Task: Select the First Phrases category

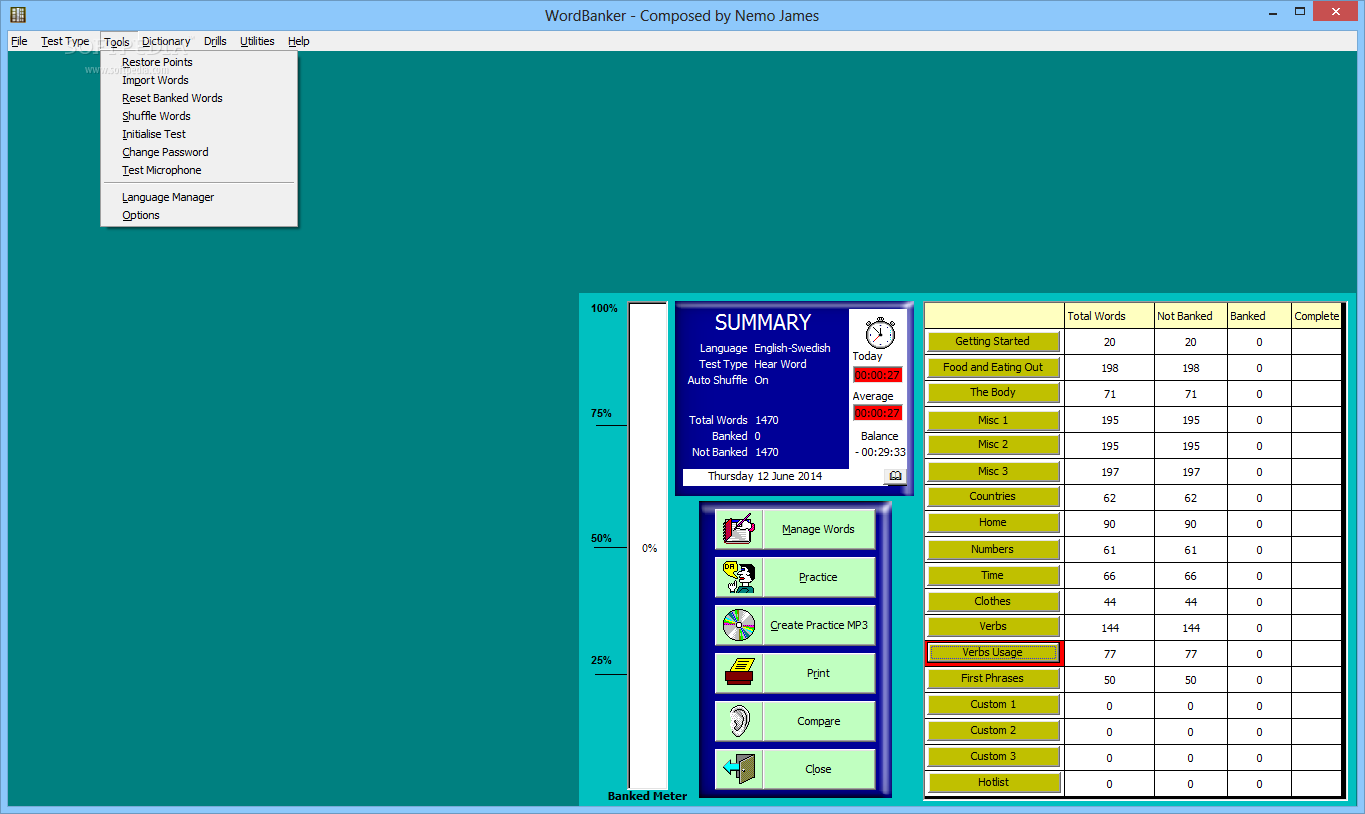Action: [993, 678]
